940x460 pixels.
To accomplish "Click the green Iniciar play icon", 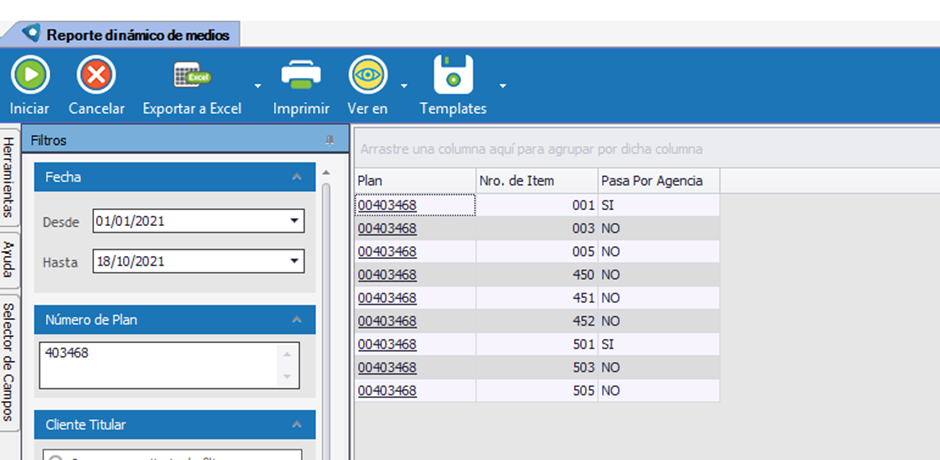I will 30,75.
